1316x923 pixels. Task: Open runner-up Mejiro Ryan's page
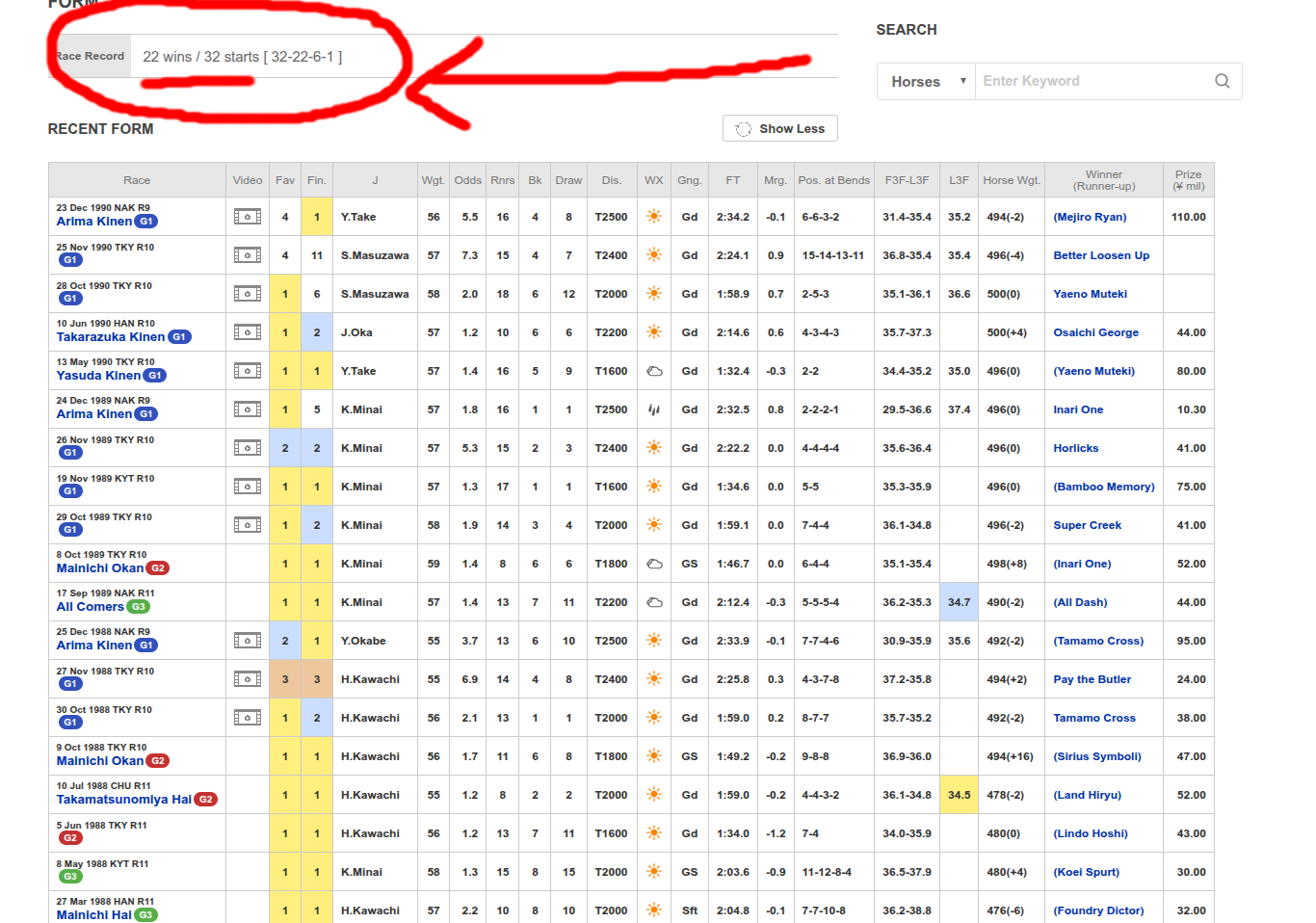[1090, 217]
